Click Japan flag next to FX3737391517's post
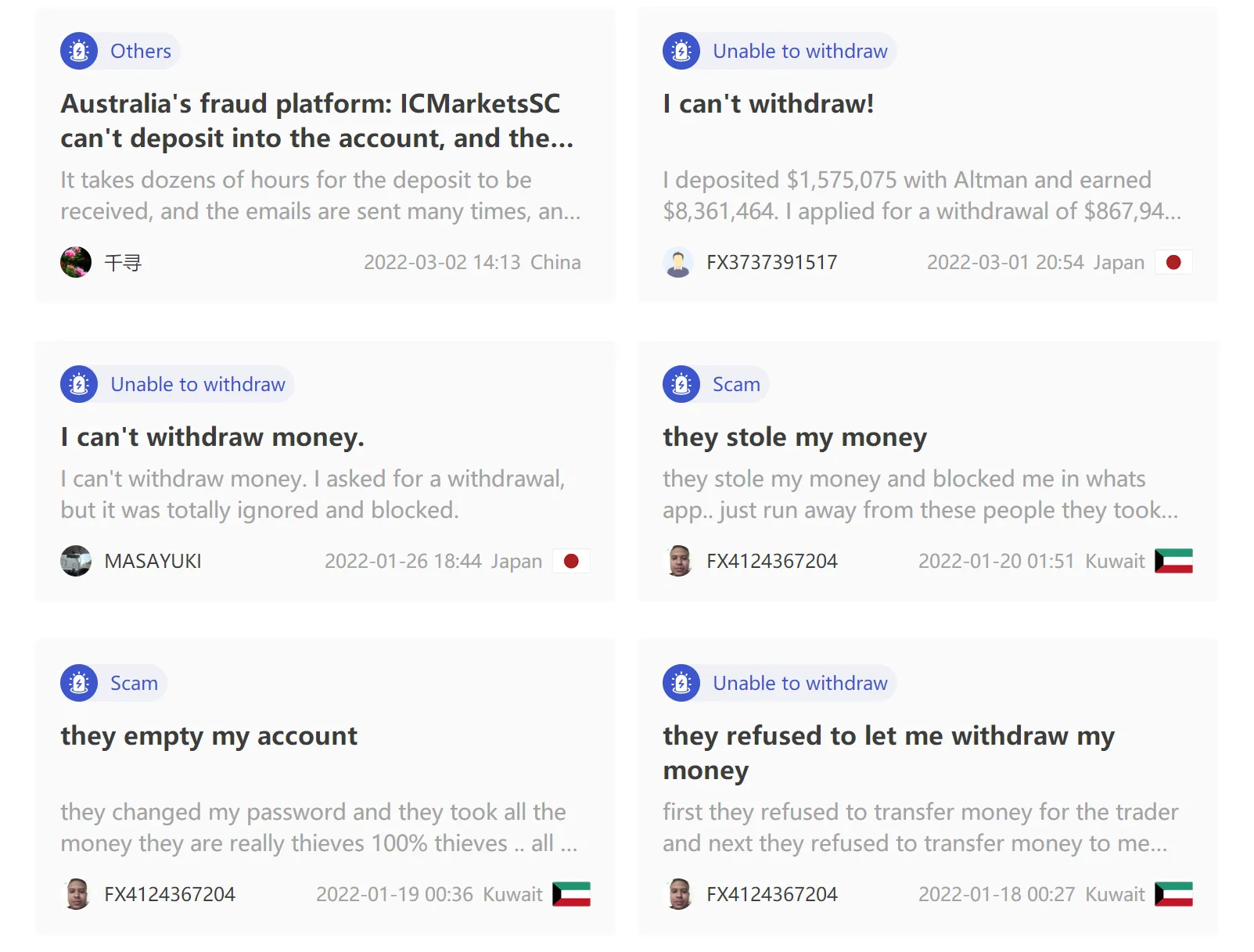Image resolution: width=1254 pixels, height=952 pixels. 1173,262
